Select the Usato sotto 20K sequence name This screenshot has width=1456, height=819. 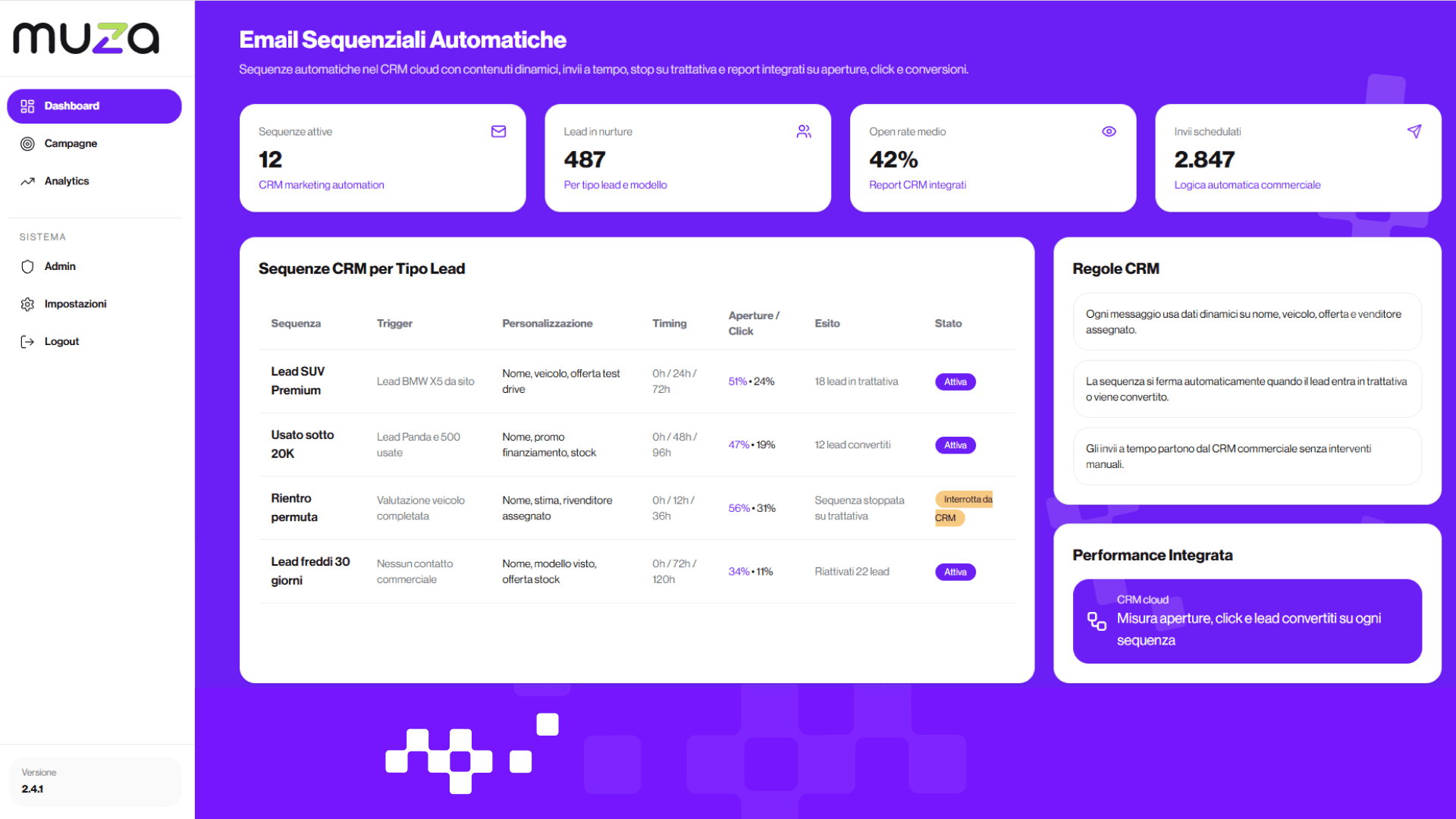pyautogui.click(x=303, y=444)
